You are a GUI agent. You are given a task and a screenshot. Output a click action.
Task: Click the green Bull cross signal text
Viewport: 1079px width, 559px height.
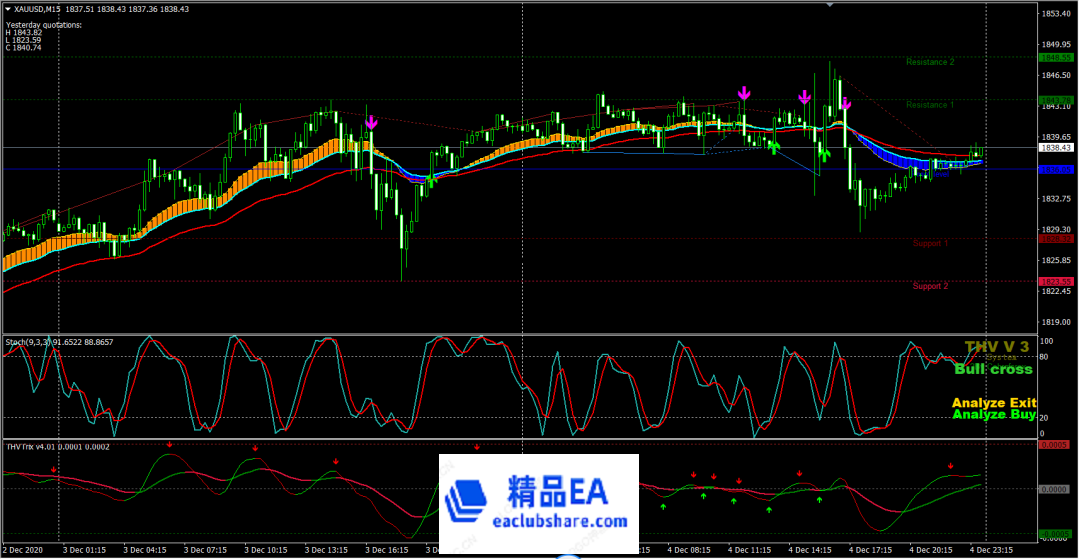click(993, 369)
